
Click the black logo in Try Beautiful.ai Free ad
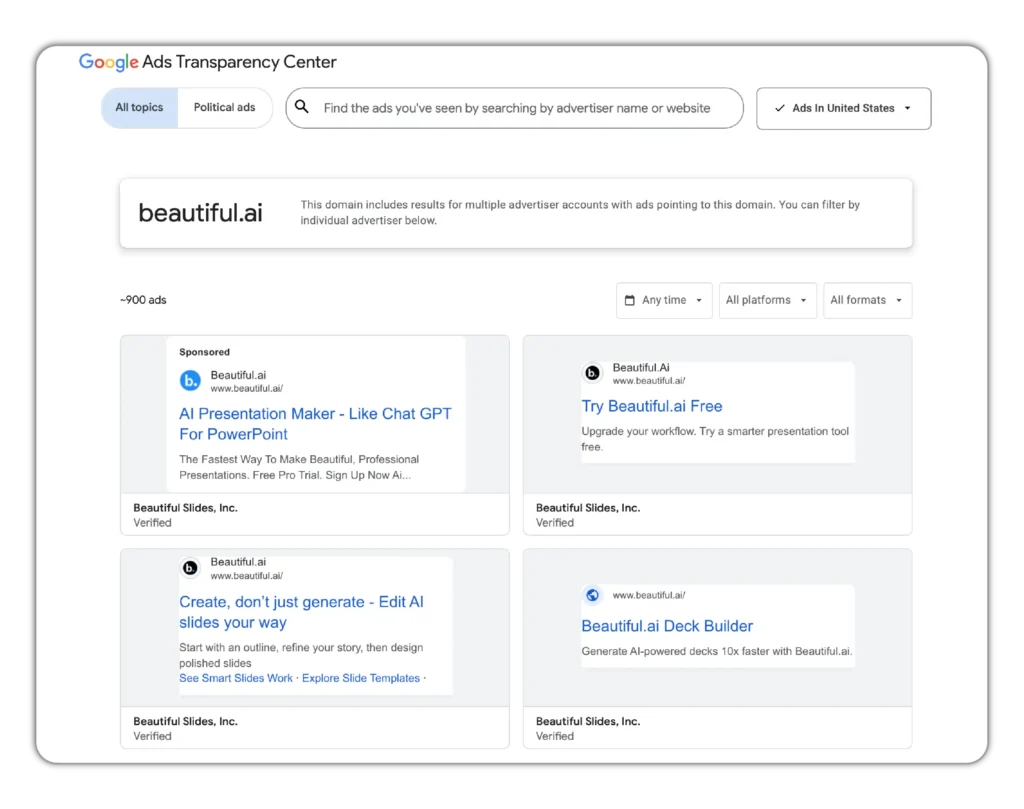point(592,373)
